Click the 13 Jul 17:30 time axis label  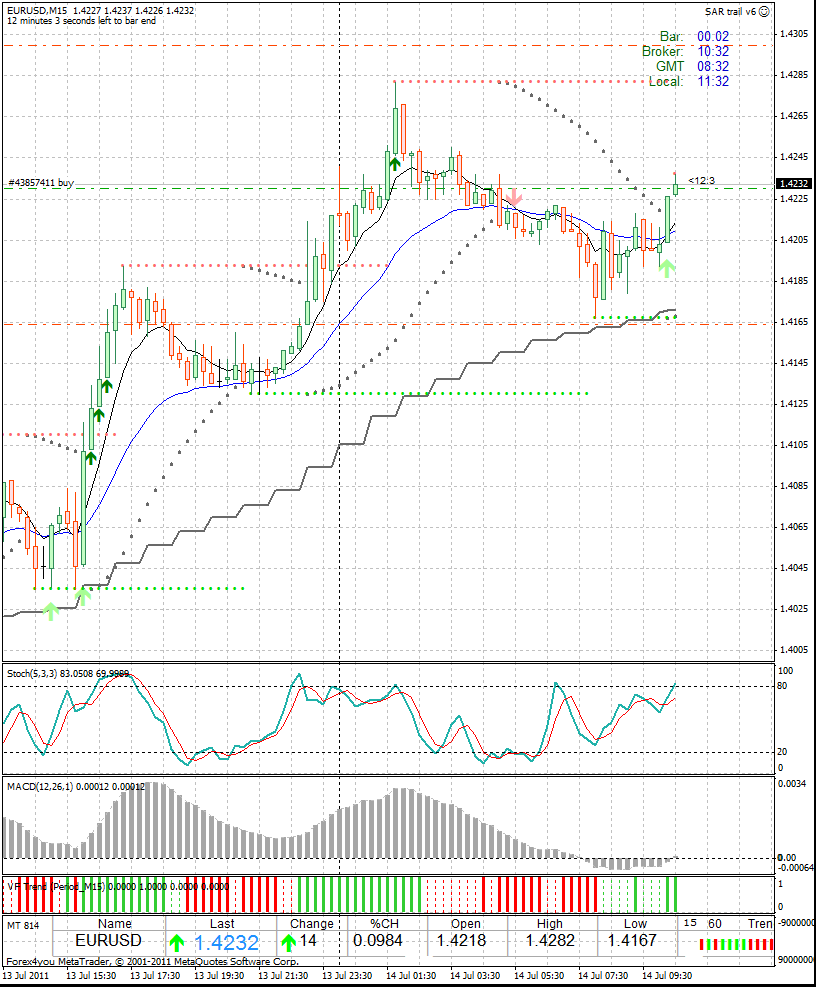(155, 976)
